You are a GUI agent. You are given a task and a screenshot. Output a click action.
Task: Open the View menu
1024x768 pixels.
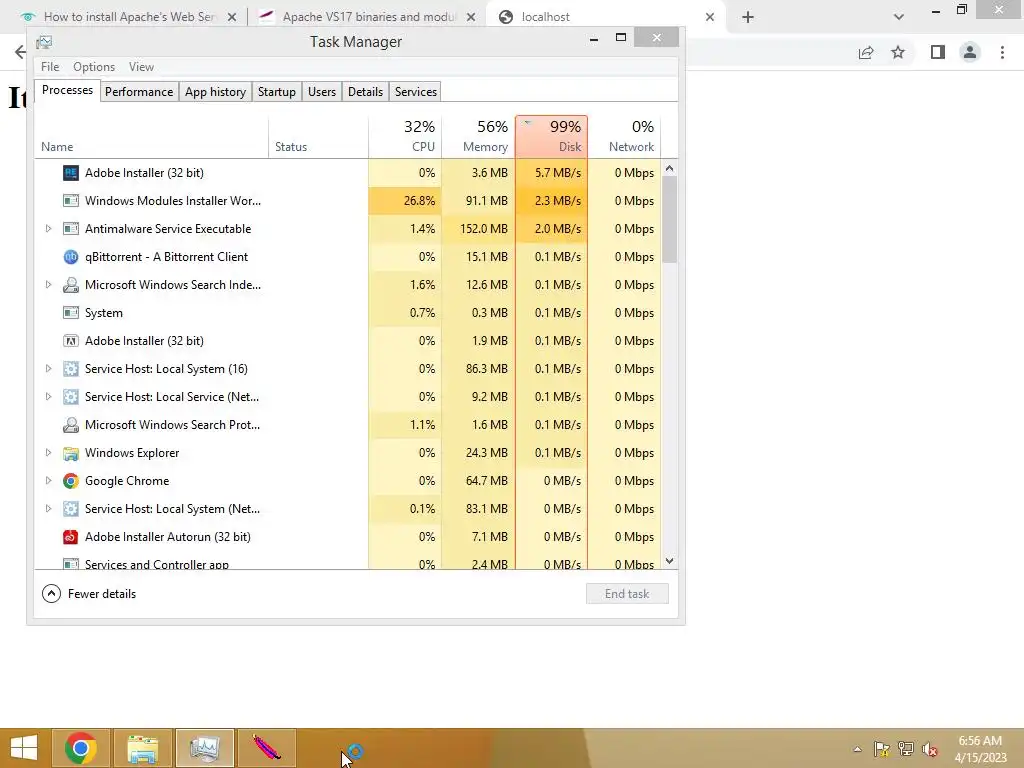[x=141, y=67]
